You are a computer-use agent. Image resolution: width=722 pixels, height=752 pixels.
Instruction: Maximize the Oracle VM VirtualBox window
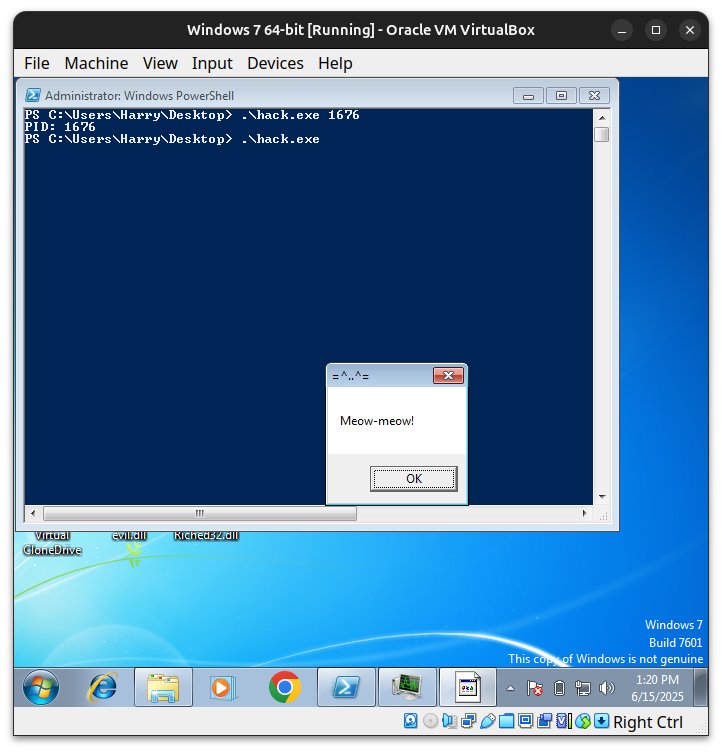click(x=656, y=30)
